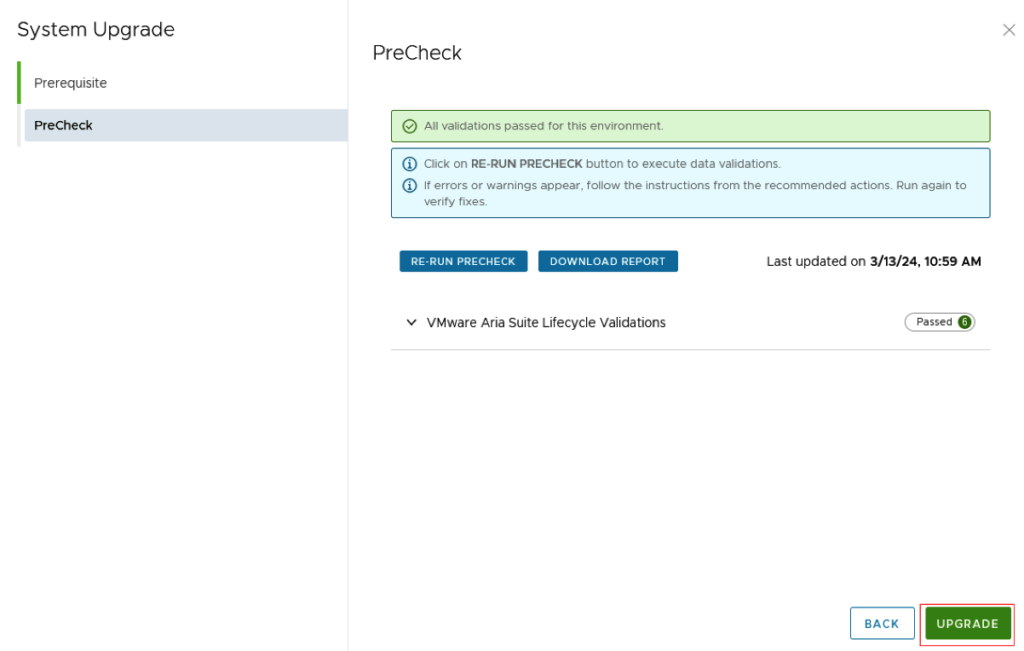Click the All validations passed message

543,126
